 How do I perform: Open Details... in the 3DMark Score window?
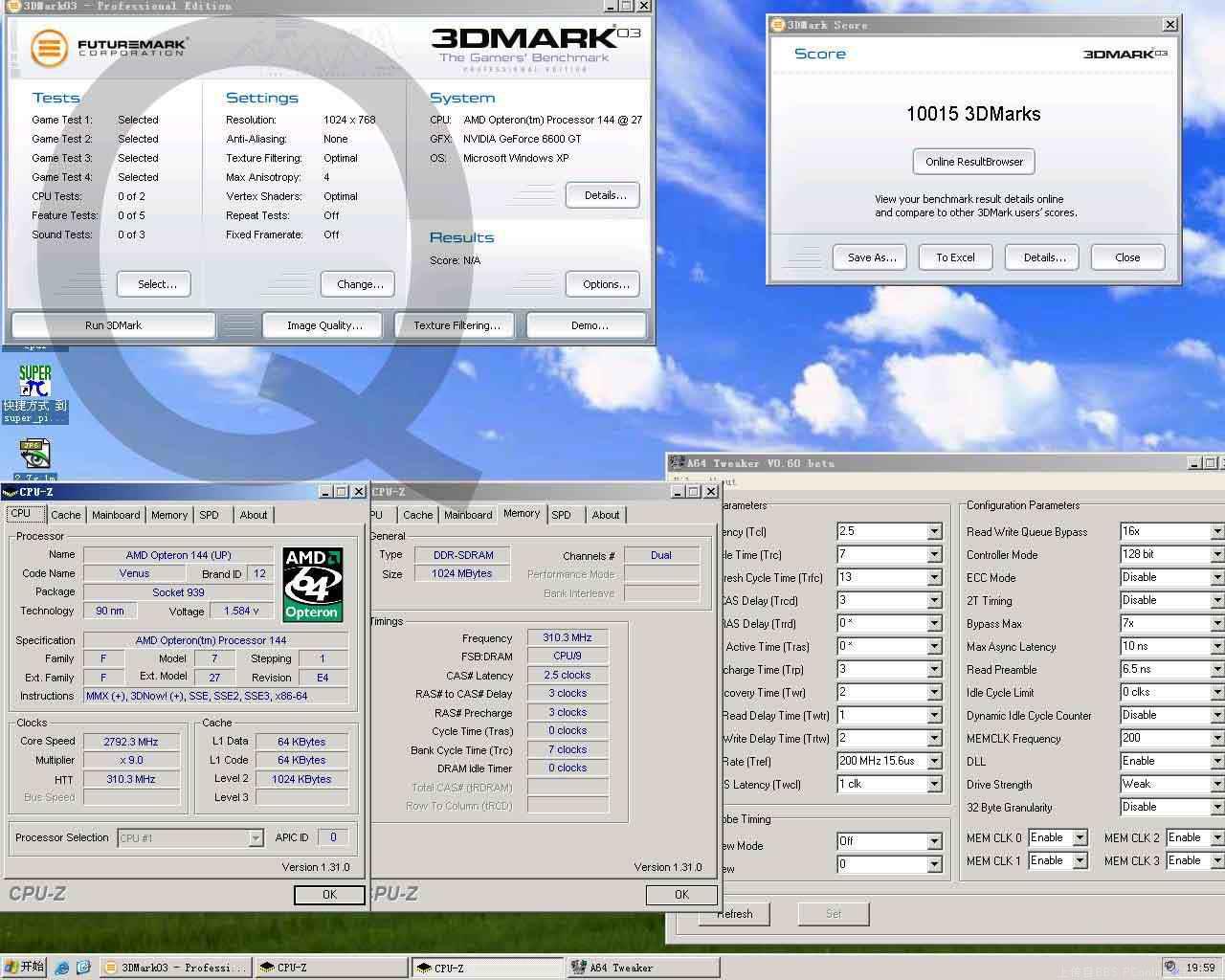coord(1042,257)
